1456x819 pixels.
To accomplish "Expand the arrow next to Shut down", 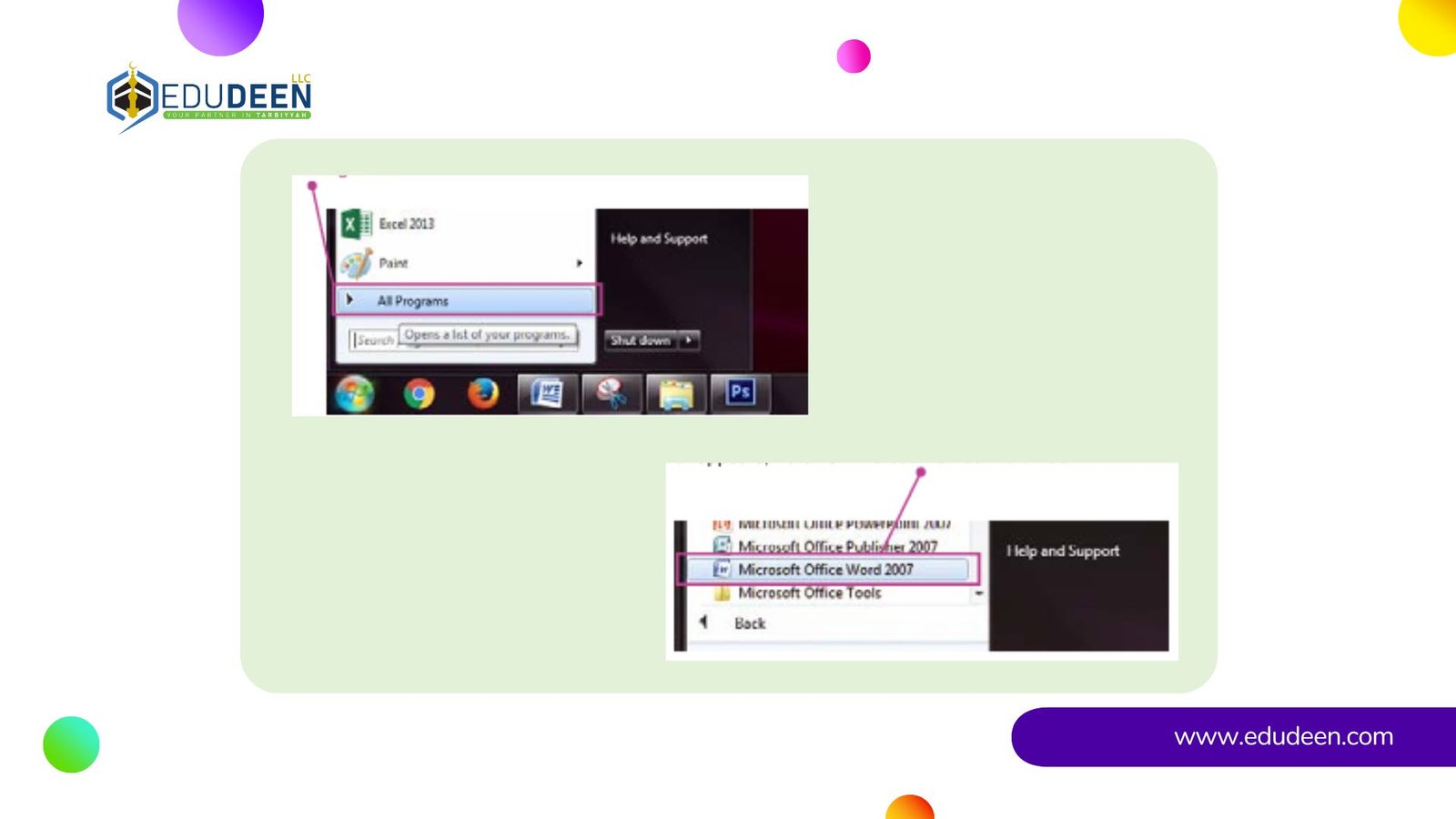I will pos(690,340).
